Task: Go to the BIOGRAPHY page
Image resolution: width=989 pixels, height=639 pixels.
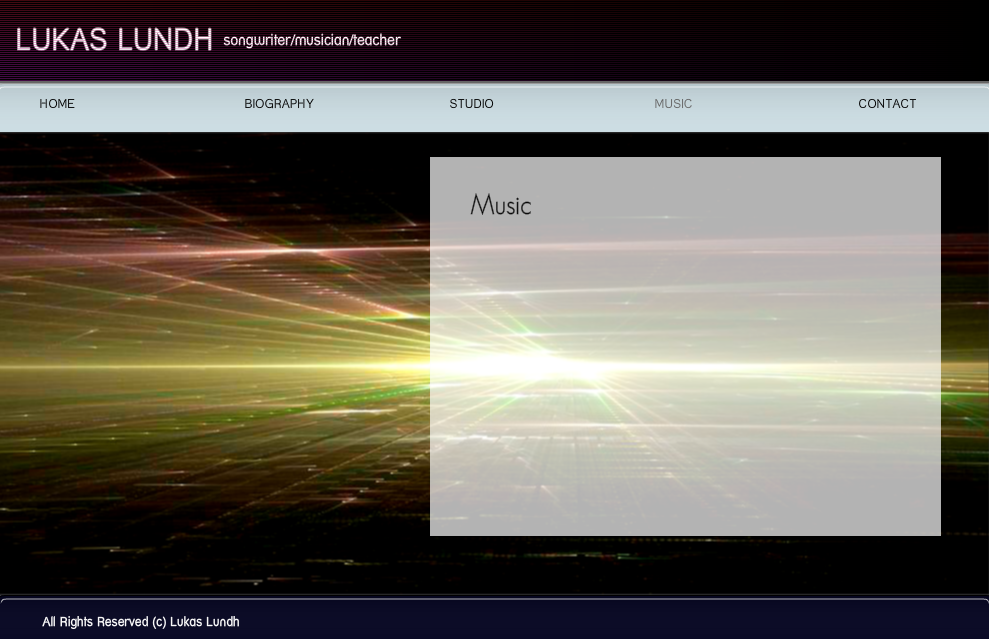Action: 279,103
